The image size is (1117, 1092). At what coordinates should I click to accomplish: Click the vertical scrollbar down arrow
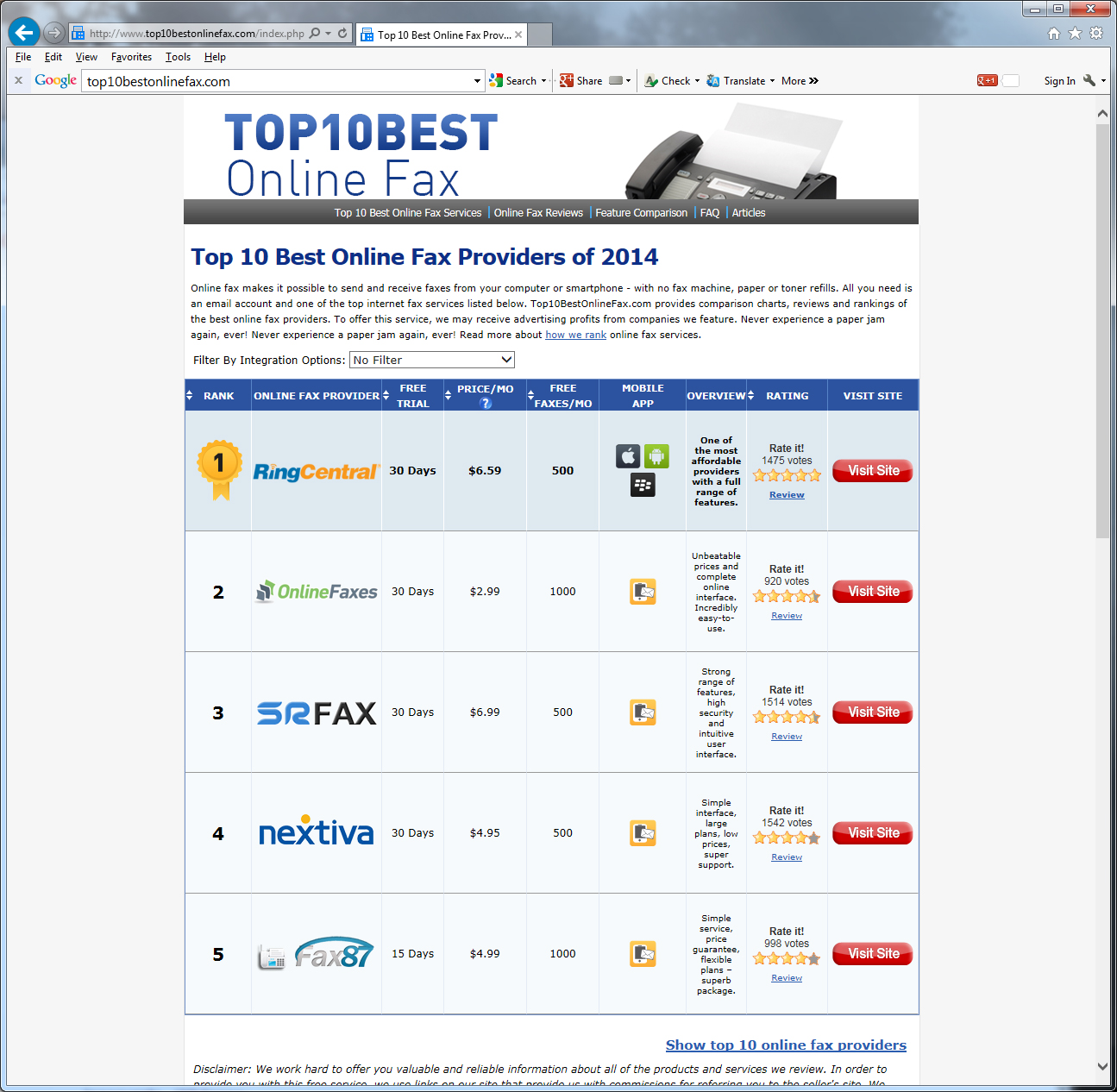1102,1066
